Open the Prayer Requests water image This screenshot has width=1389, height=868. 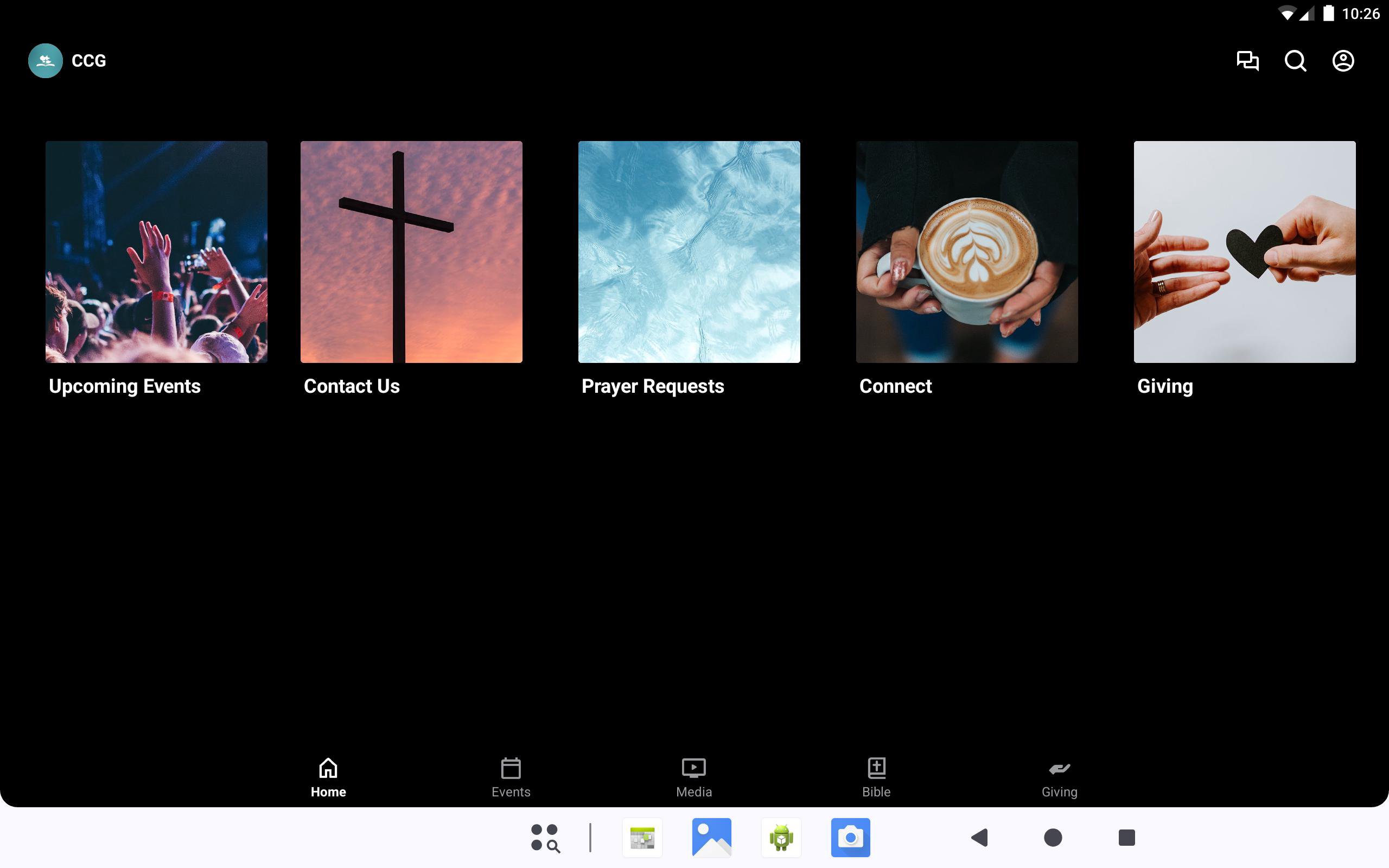pyautogui.click(x=689, y=251)
